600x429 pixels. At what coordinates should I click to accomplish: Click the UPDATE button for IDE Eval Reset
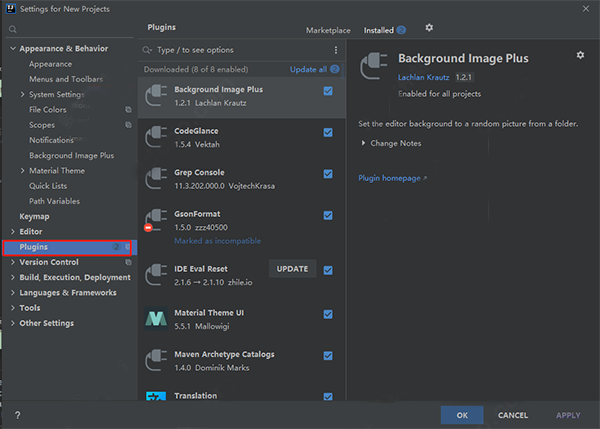pyautogui.click(x=292, y=269)
